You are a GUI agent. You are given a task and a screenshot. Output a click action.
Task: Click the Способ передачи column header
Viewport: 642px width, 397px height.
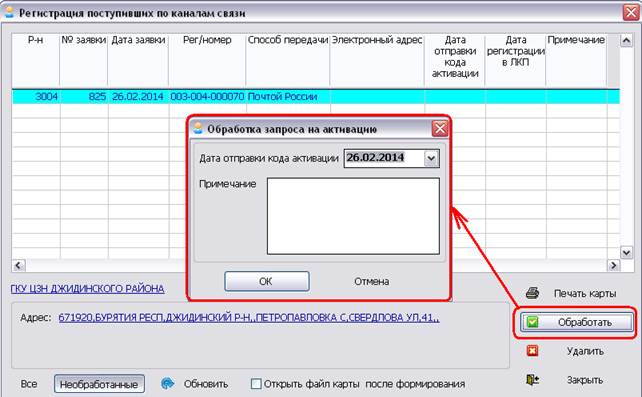point(288,61)
